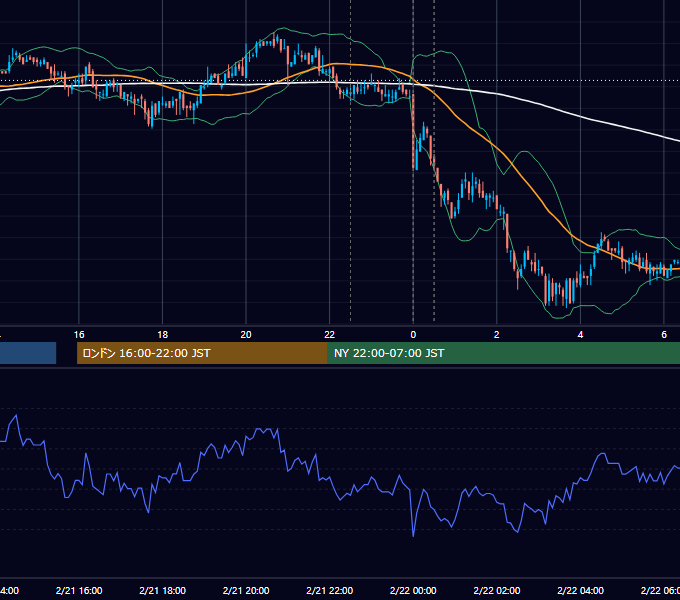Click upper chart axis hour label 6
The height and width of the screenshot is (600, 680).
[664, 335]
